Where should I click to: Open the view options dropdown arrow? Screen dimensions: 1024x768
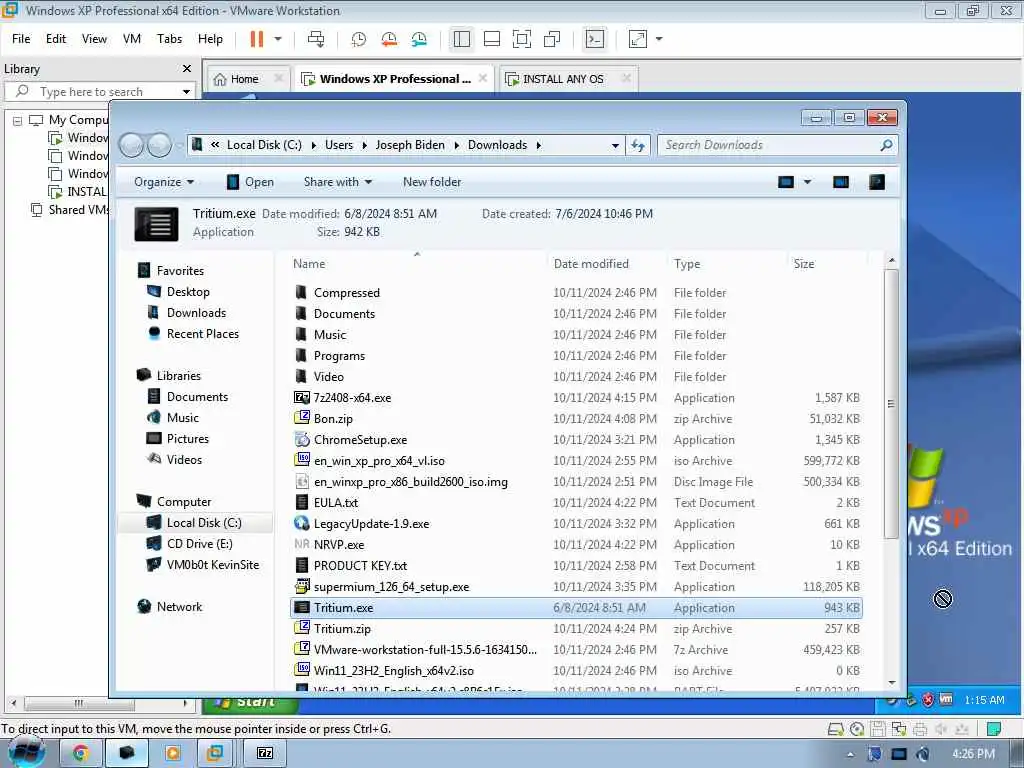[807, 182]
